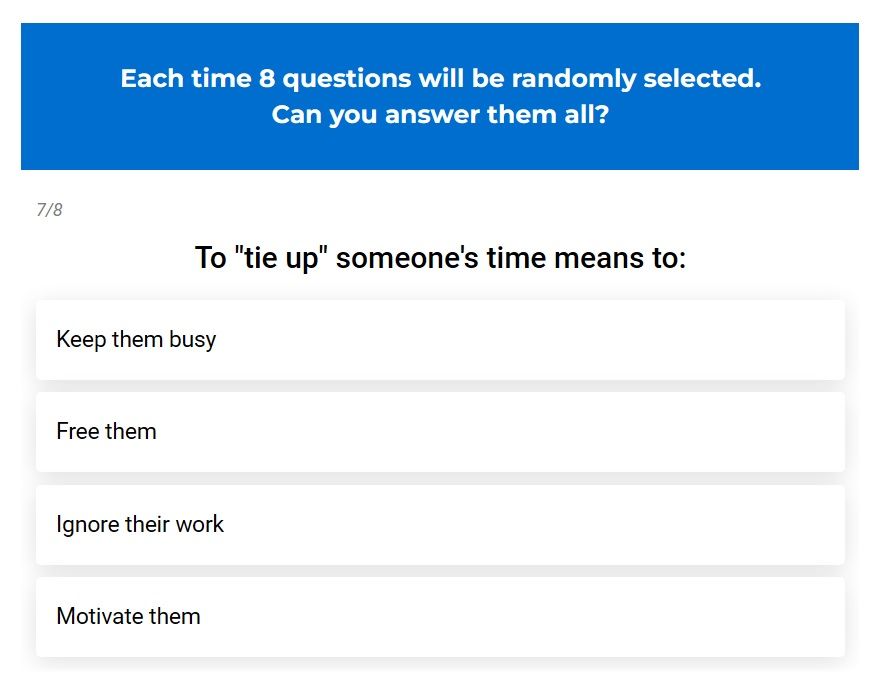
Task: Choose the "Free them" answer option
Action: pos(440,432)
